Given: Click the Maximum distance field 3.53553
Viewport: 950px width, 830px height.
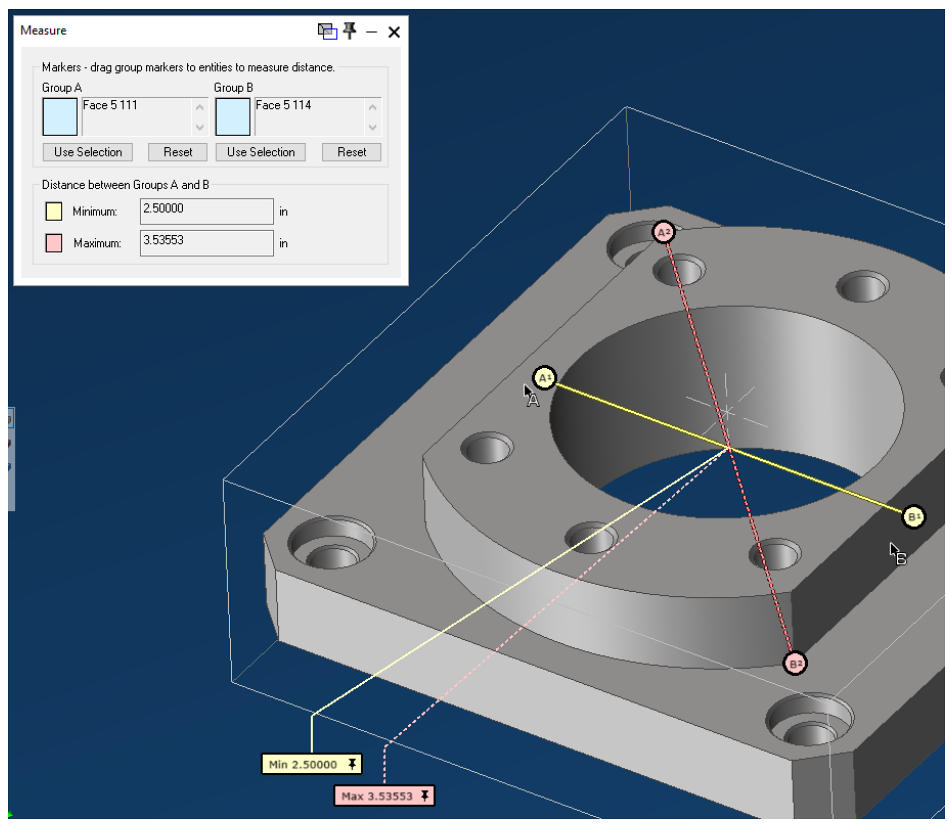Looking at the screenshot, I should 207,242.
